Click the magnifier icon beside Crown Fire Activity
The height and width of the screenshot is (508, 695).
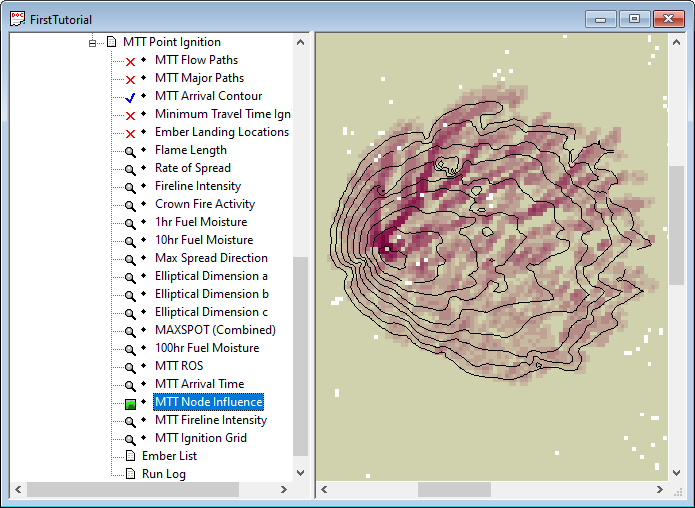[x=130, y=205]
